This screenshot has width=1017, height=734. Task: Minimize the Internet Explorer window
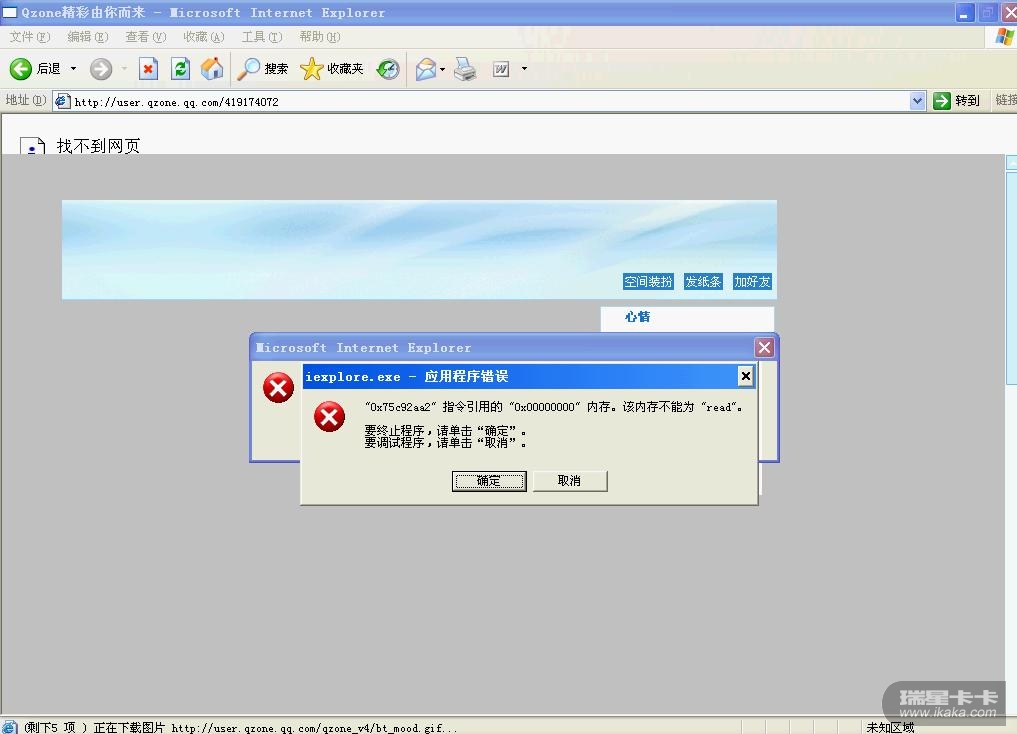pyautogui.click(x=964, y=12)
